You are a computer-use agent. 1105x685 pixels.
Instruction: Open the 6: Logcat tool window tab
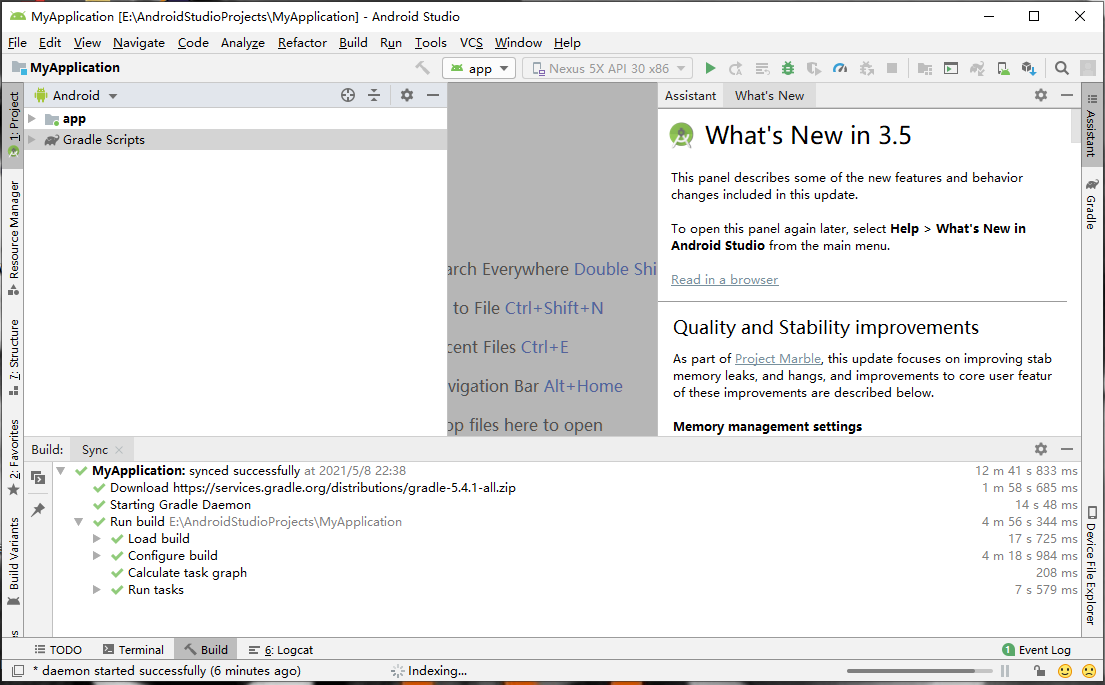pos(280,650)
